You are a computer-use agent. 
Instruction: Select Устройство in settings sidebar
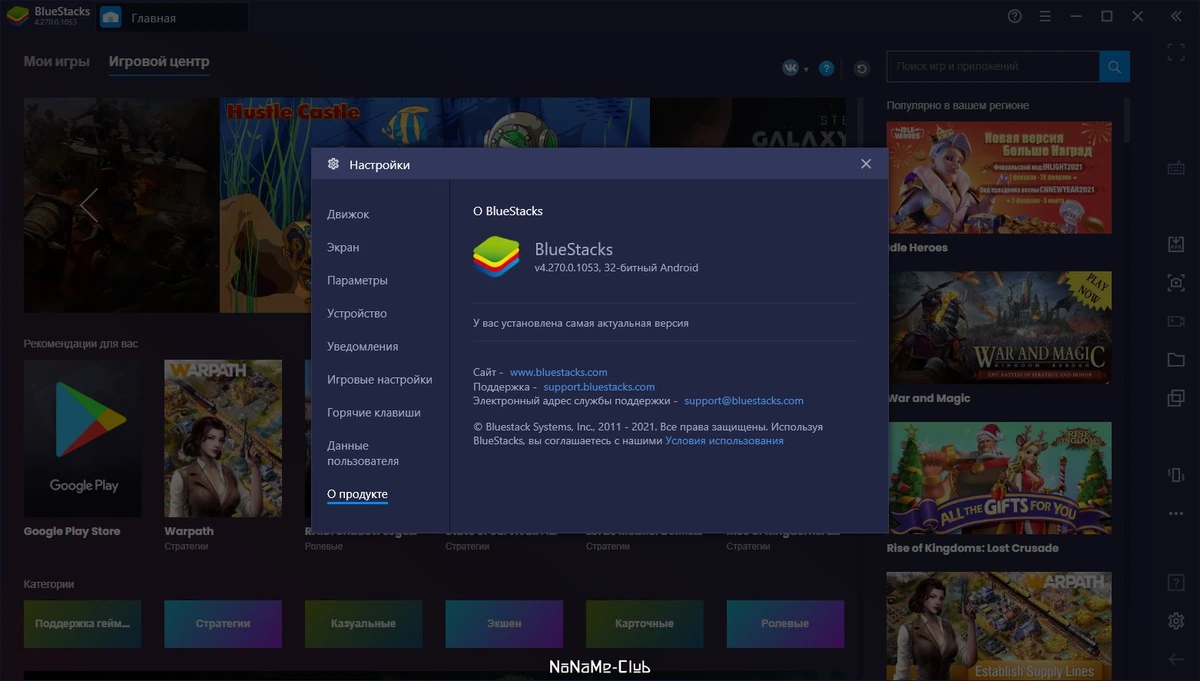(x=357, y=313)
